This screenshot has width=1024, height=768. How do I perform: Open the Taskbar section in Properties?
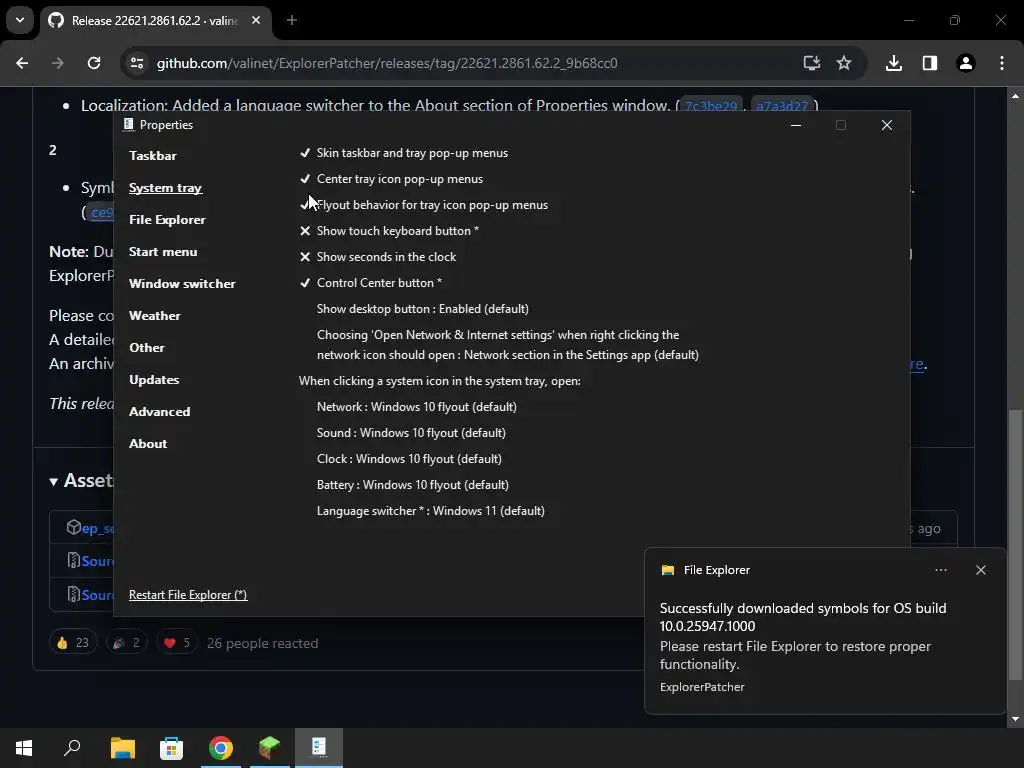point(153,155)
